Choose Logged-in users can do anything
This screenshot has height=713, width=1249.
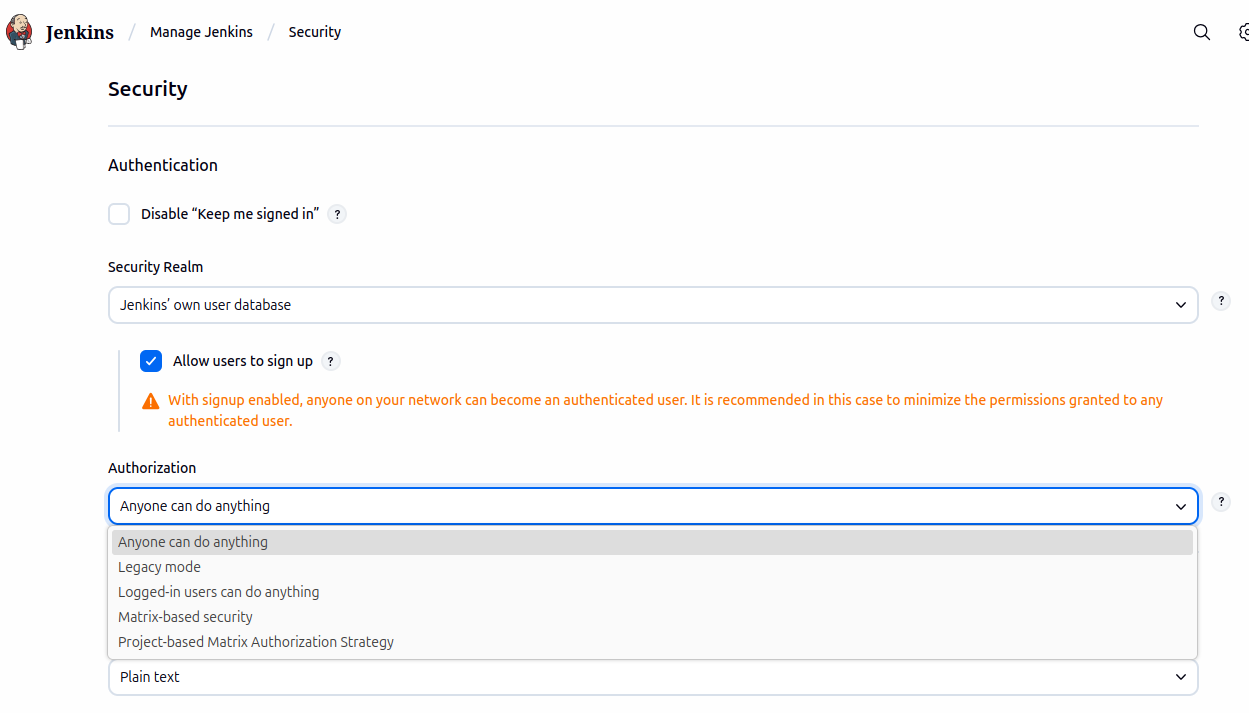(x=218, y=592)
